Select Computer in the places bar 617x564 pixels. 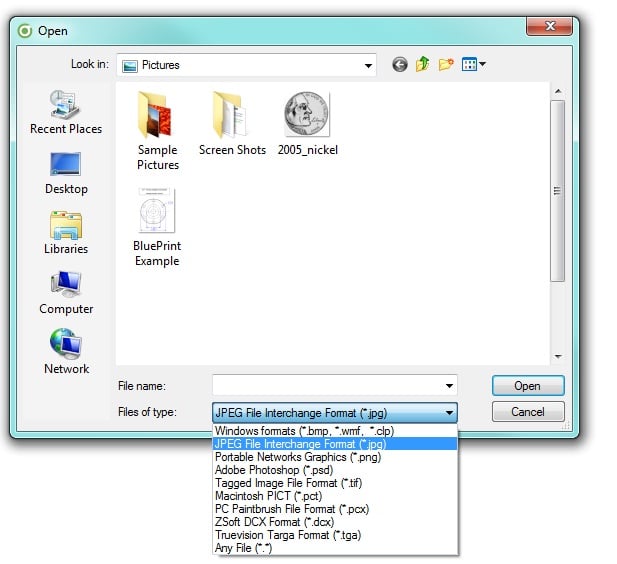(66, 292)
